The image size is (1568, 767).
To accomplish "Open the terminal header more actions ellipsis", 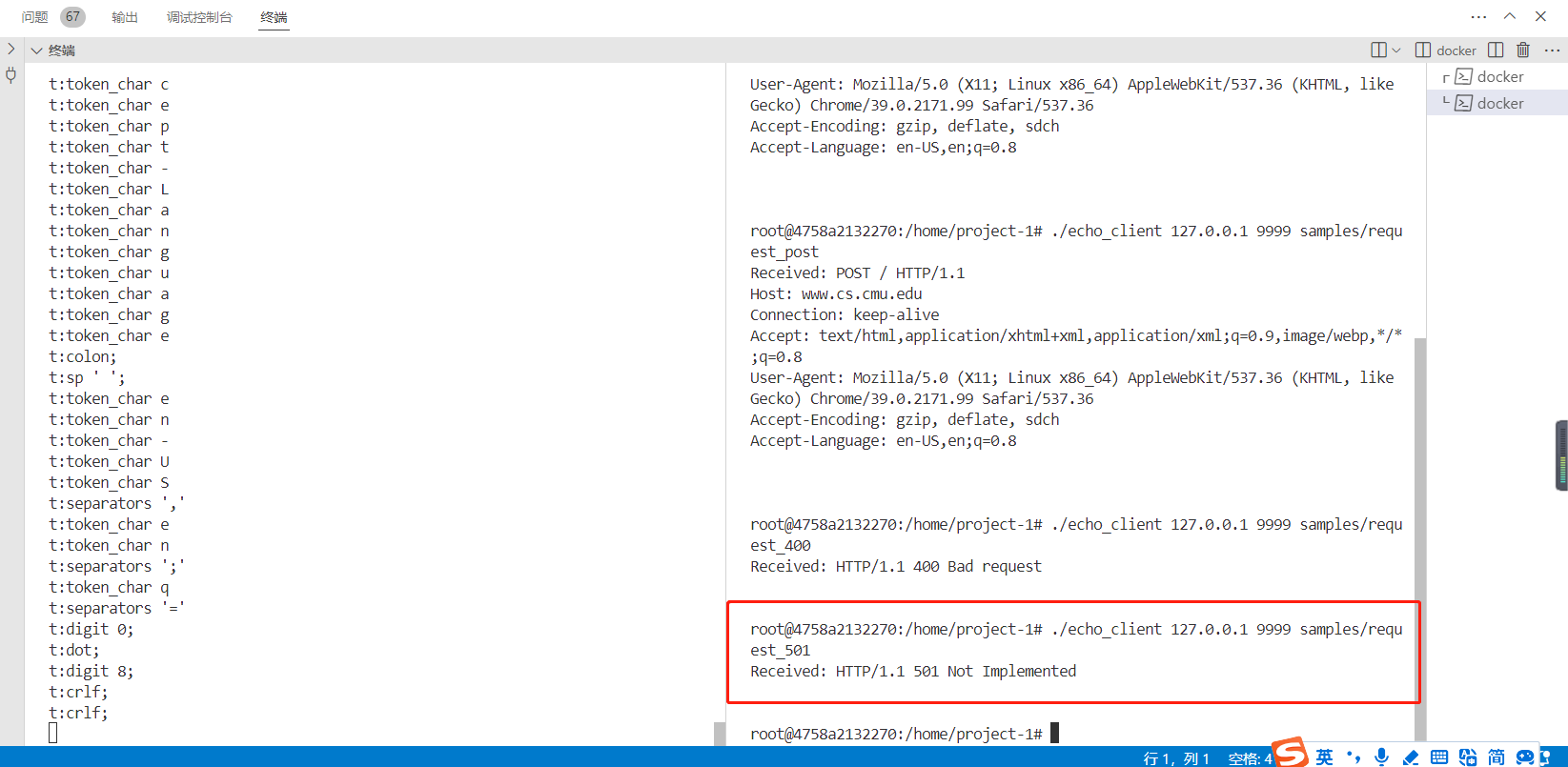I will click(x=1552, y=50).
